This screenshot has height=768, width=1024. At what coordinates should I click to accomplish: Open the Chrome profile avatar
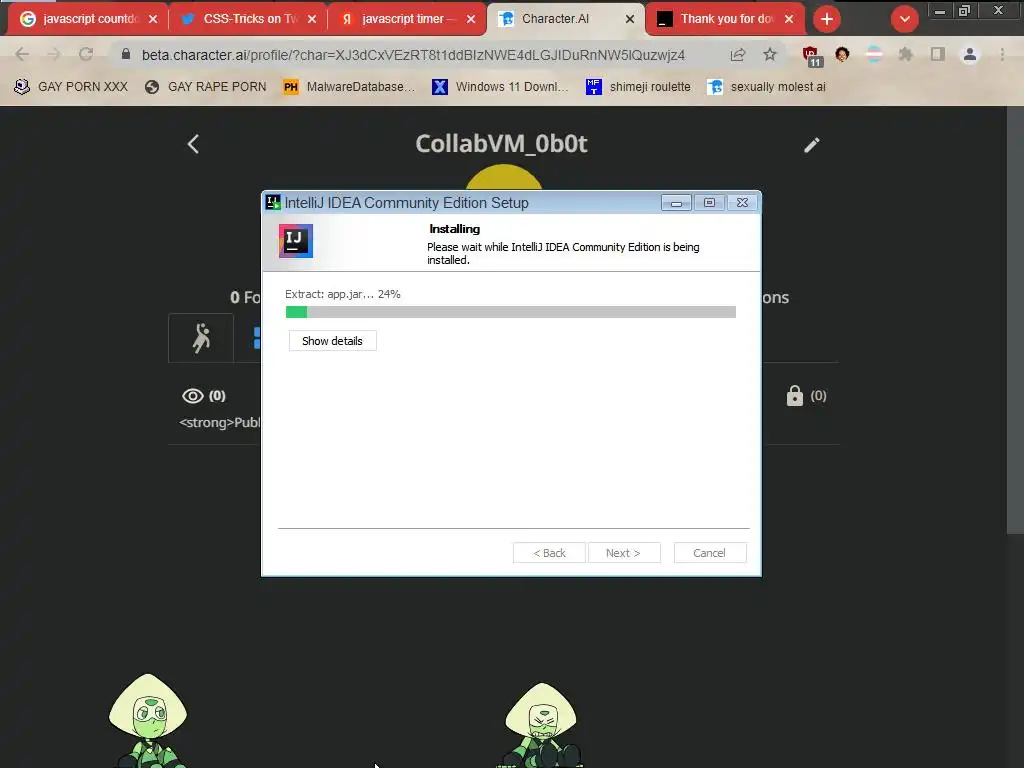tap(970, 55)
